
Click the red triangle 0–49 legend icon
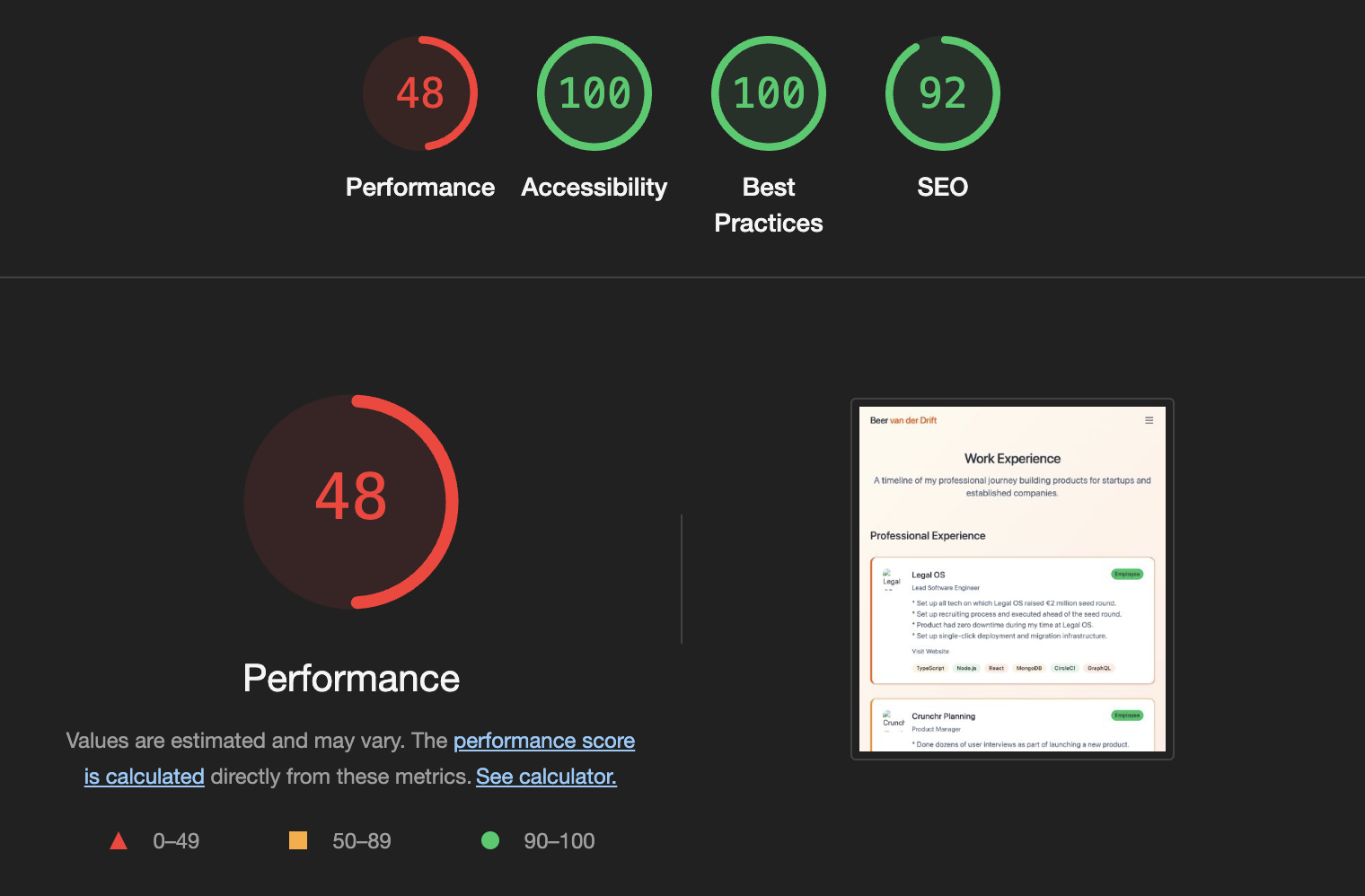119,841
